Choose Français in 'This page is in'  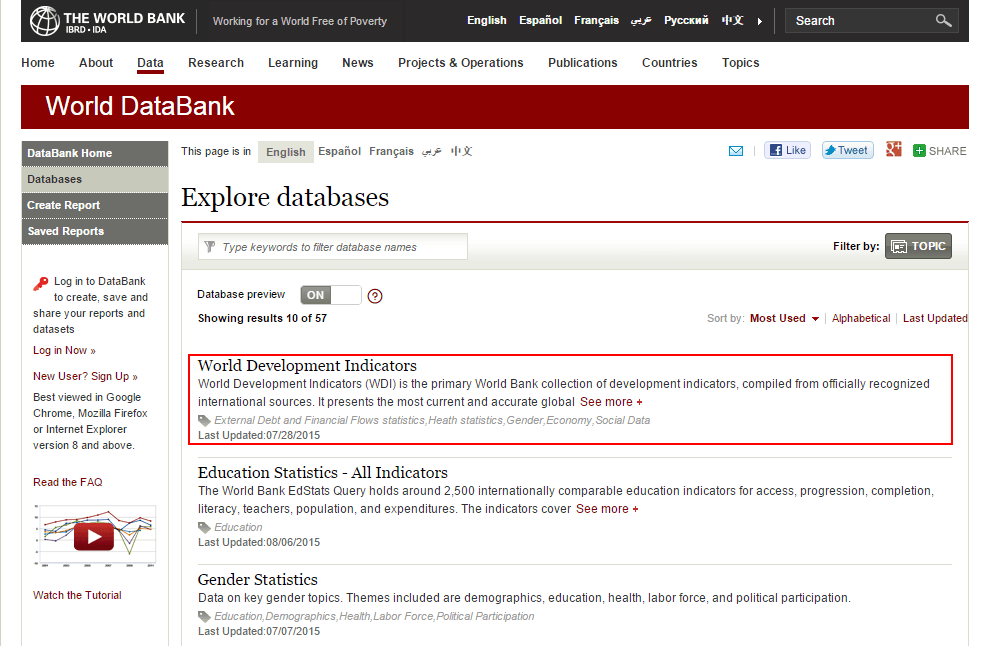pos(391,151)
